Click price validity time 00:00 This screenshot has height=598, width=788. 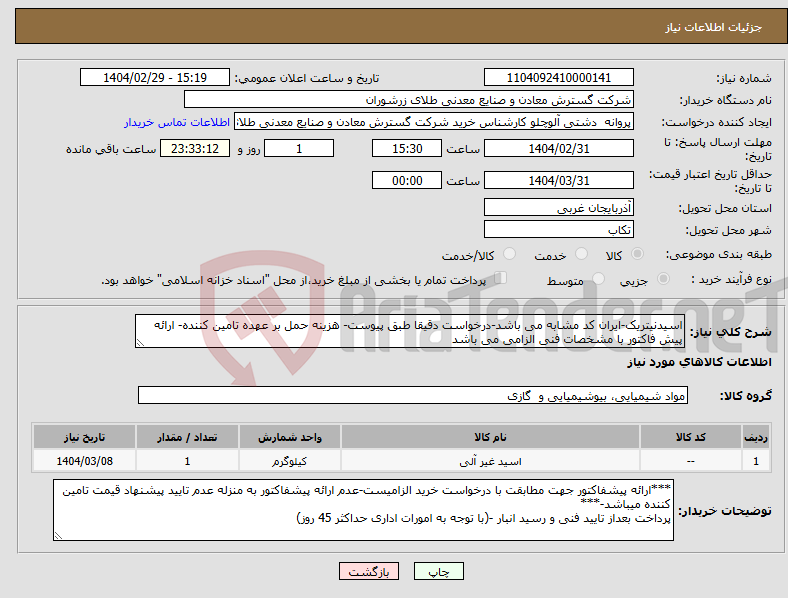pyautogui.click(x=407, y=180)
